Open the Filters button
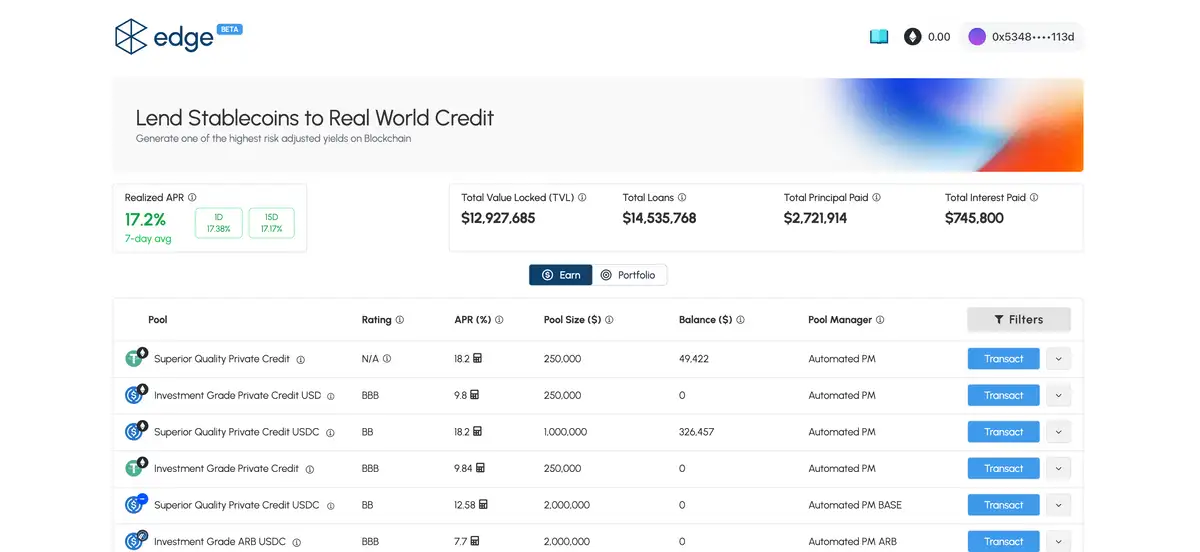The width and height of the screenshot is (1200, 552). 1019,320
